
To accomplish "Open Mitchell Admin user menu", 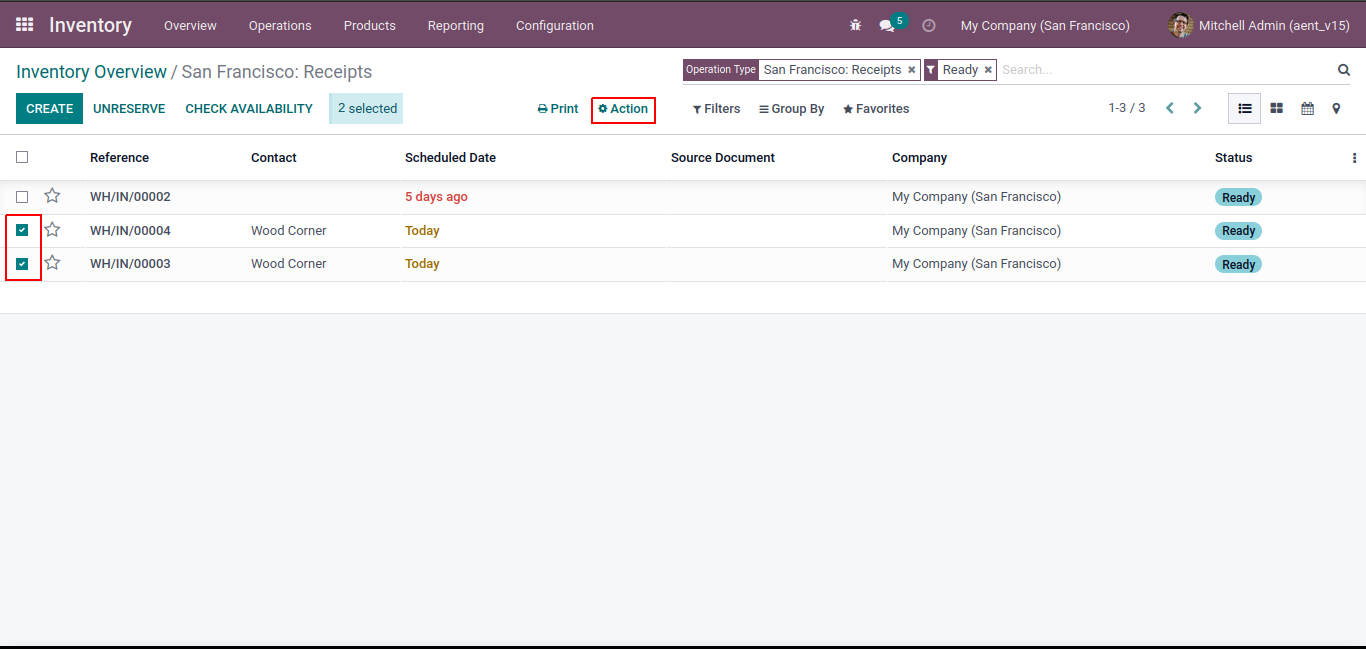I will pyautogui.click(x=1259, y=25).
